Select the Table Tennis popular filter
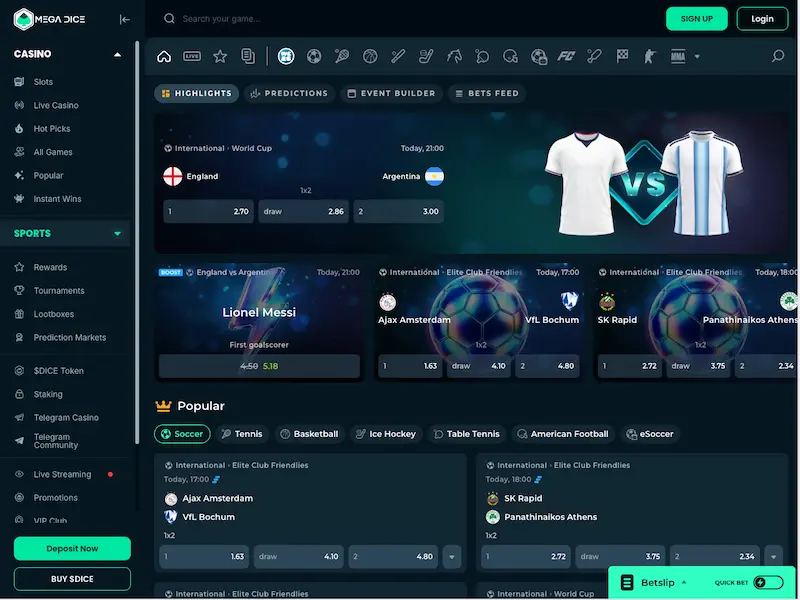This screenshot has height=600, width=800. pyautogui.click(x=466, y=434)
